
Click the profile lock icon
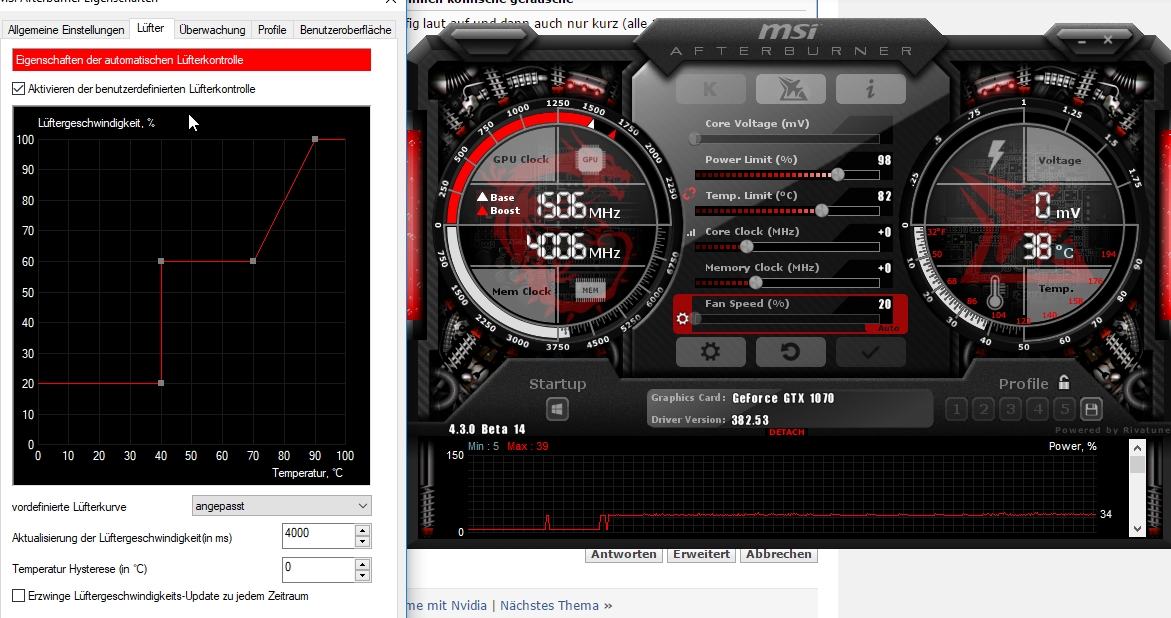click(1063, 383)
